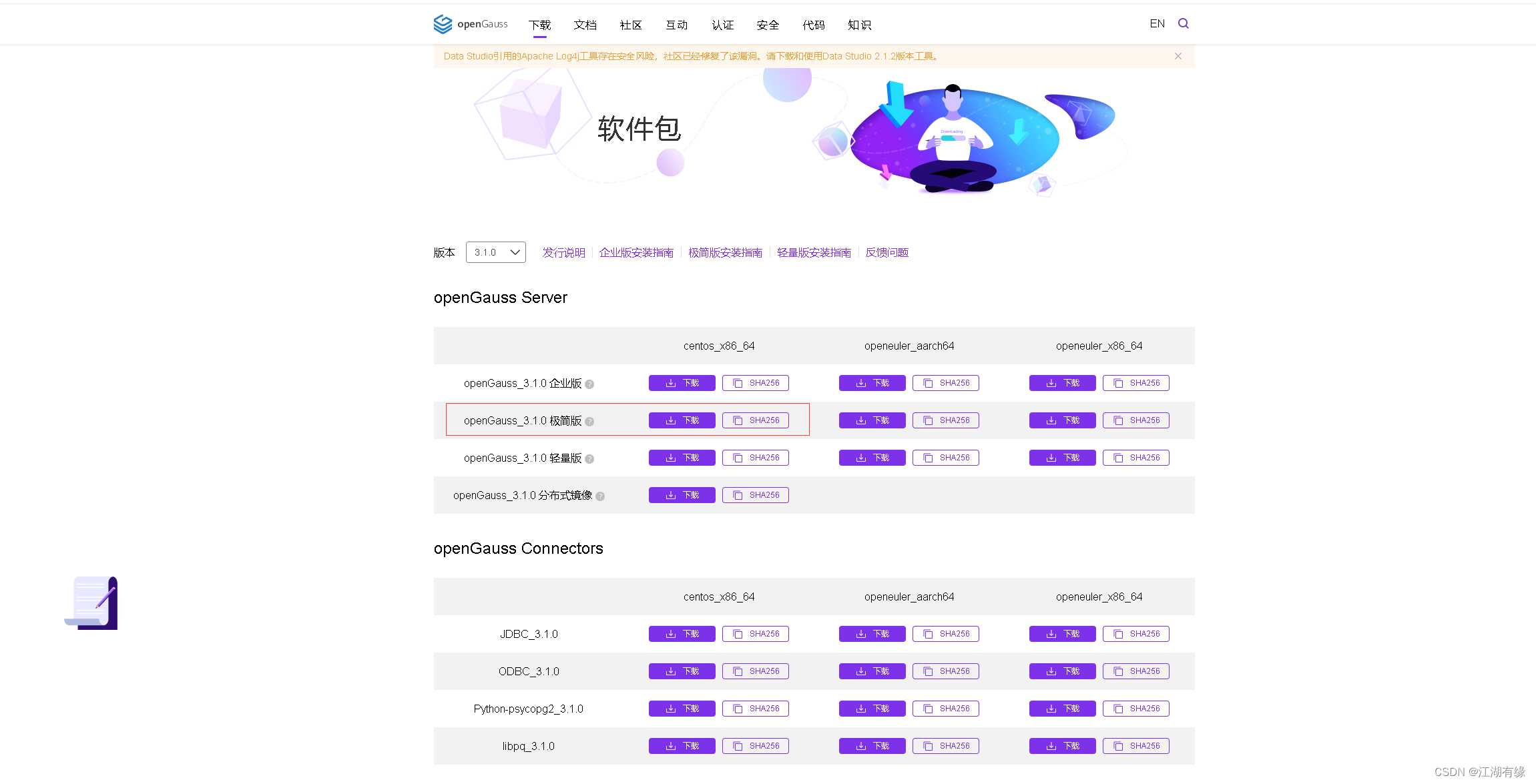
Task: Download ODBC_3.1.0 for openeuler_aarch64
Action: click(x=872, y=671)
